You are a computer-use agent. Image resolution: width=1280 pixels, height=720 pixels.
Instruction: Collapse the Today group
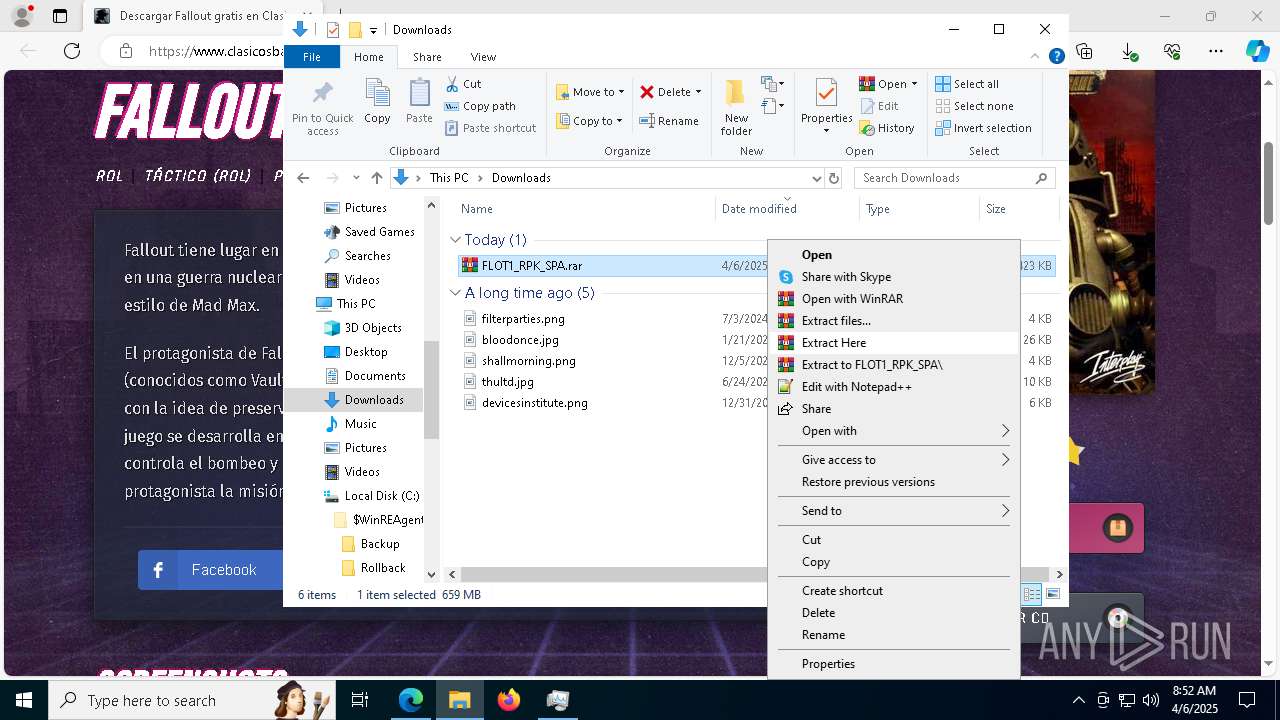(x=455, y=240)
